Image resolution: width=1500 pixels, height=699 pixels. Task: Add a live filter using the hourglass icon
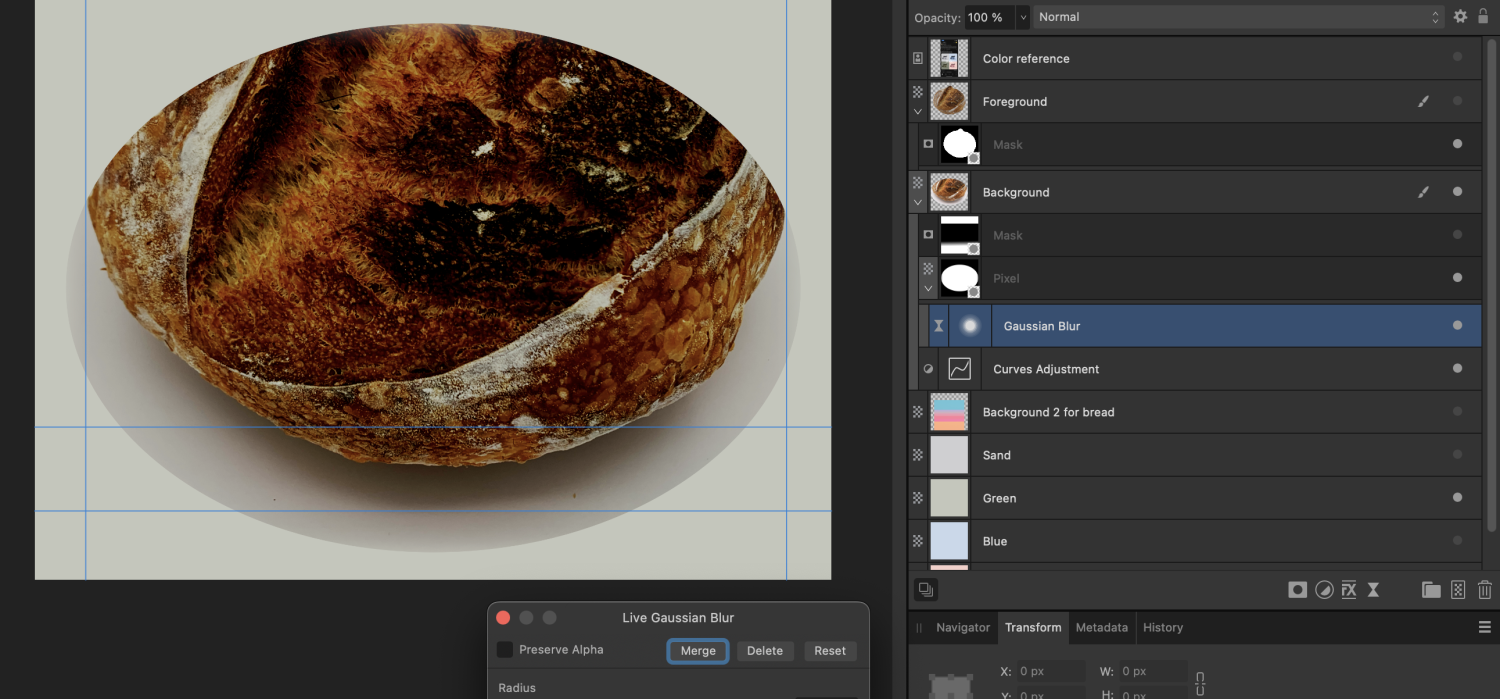pos(1373,590)
